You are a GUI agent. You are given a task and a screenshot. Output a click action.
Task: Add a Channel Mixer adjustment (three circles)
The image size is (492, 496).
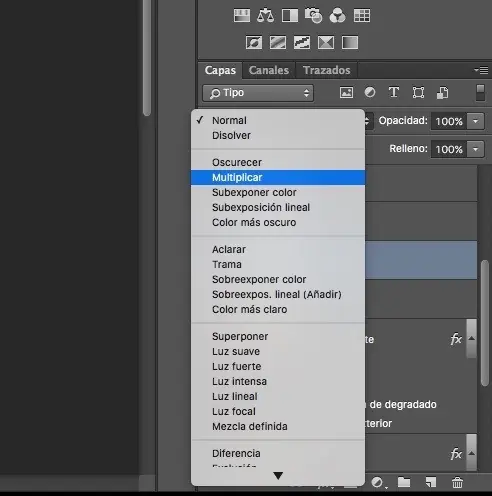[x=337, y=16]
